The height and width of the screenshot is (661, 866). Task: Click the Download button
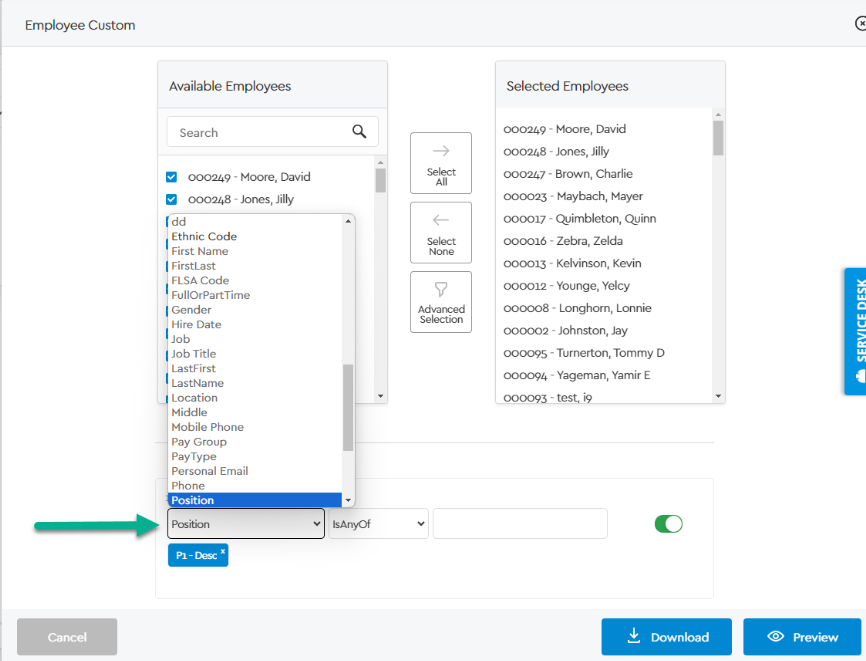666,637
